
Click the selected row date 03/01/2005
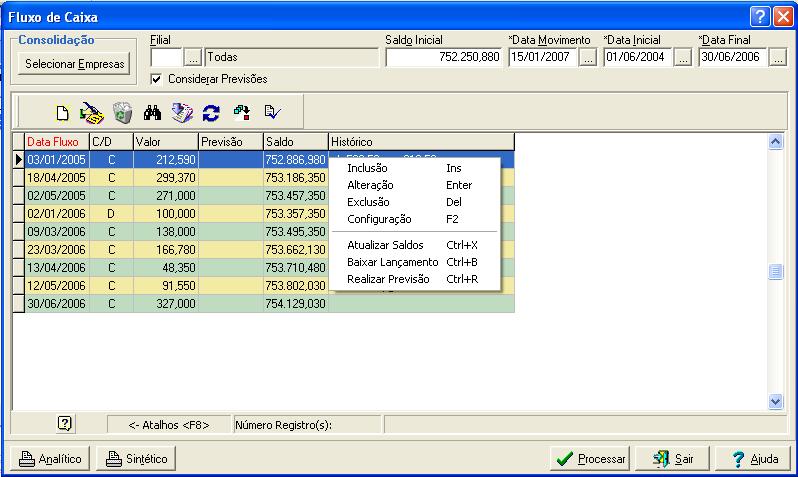[56, 160]
